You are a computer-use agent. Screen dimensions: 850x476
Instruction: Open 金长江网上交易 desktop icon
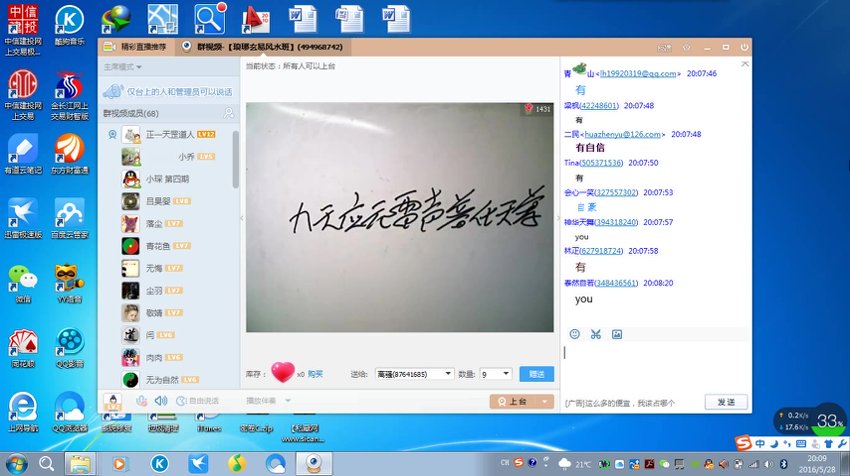pyautogui.click(x=69, y=95)
